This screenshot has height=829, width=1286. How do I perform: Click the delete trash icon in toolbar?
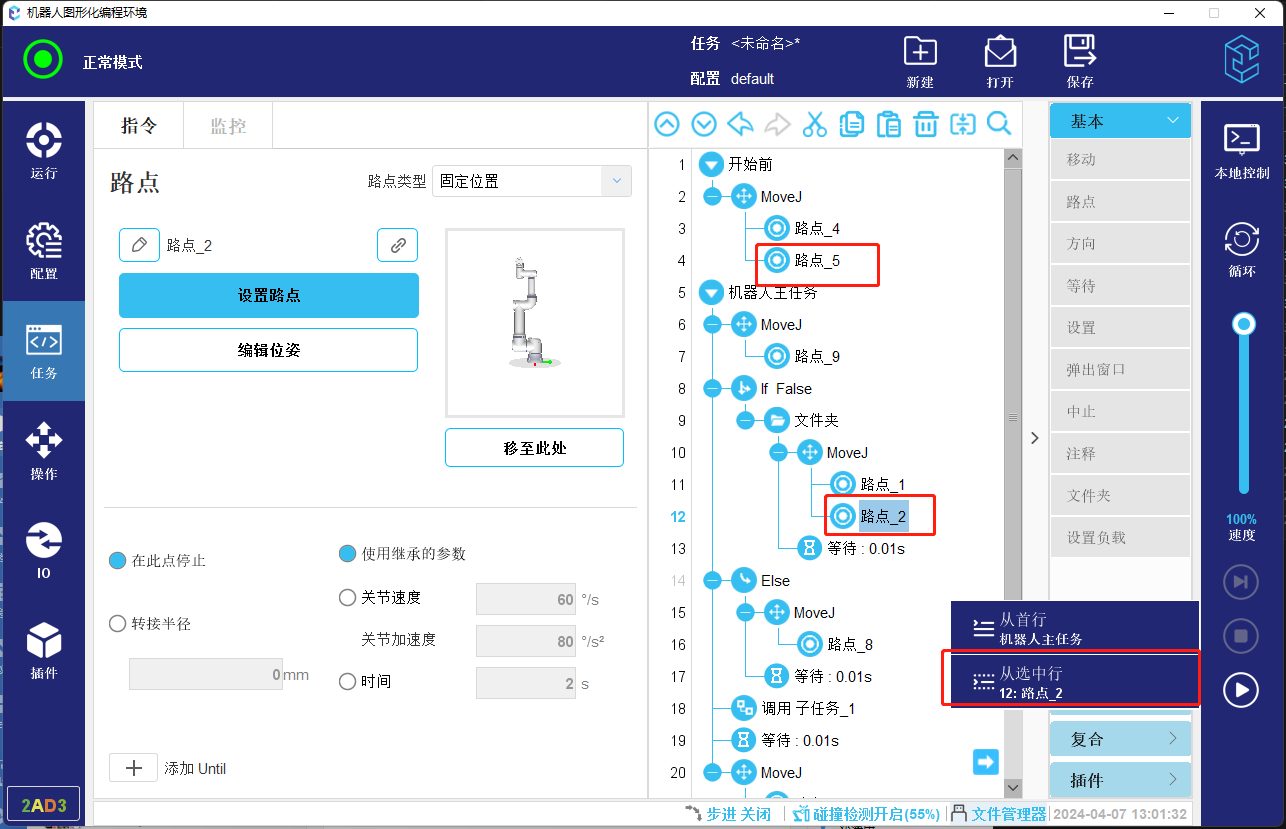pyautogui.click(x=926, y=124)
